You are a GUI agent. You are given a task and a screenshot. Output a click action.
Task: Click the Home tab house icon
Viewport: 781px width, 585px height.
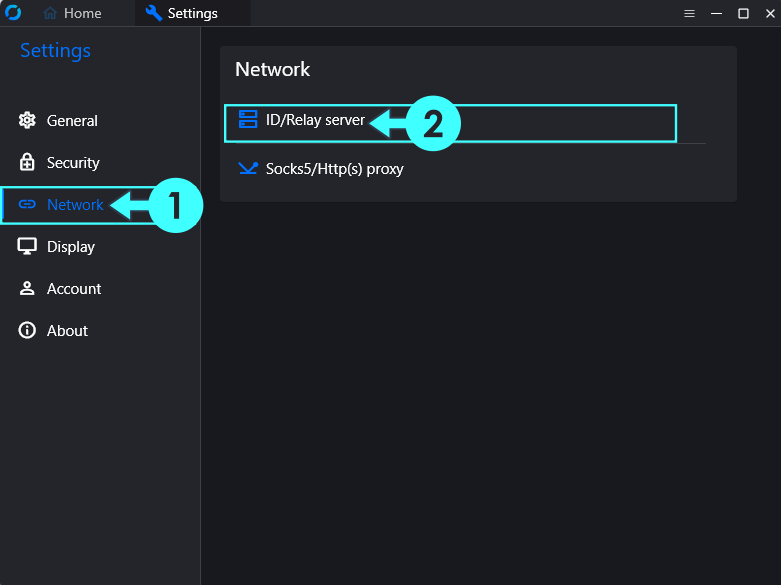[50, 13]
